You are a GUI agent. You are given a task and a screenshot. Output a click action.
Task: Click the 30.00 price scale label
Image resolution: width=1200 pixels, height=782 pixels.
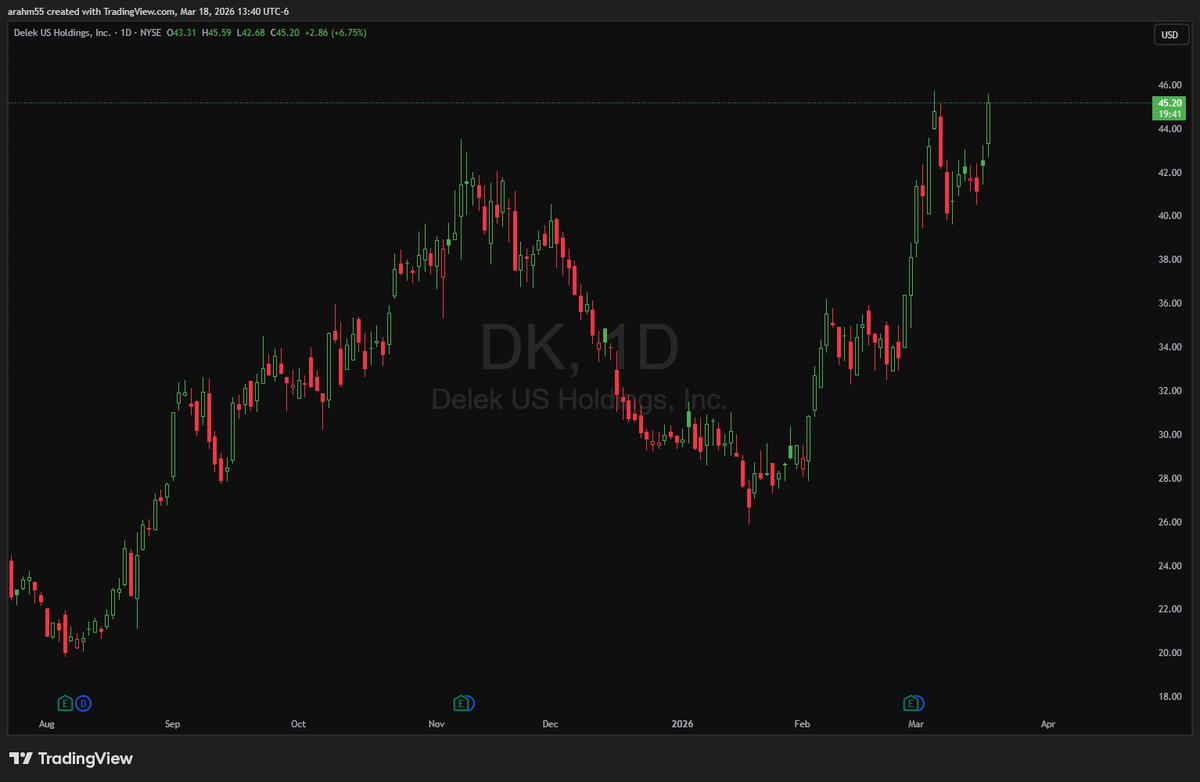point(1170,435)
